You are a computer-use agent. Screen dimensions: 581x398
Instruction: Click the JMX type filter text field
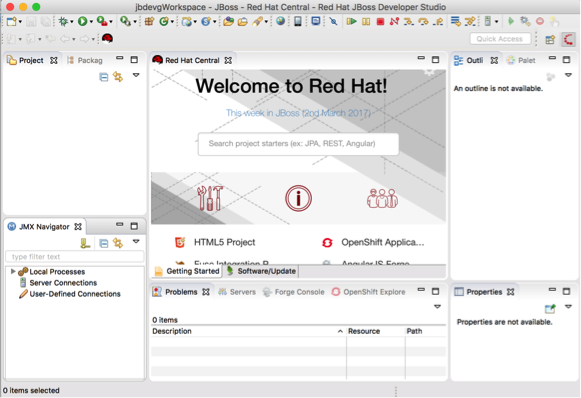click(x=74, y=256)
